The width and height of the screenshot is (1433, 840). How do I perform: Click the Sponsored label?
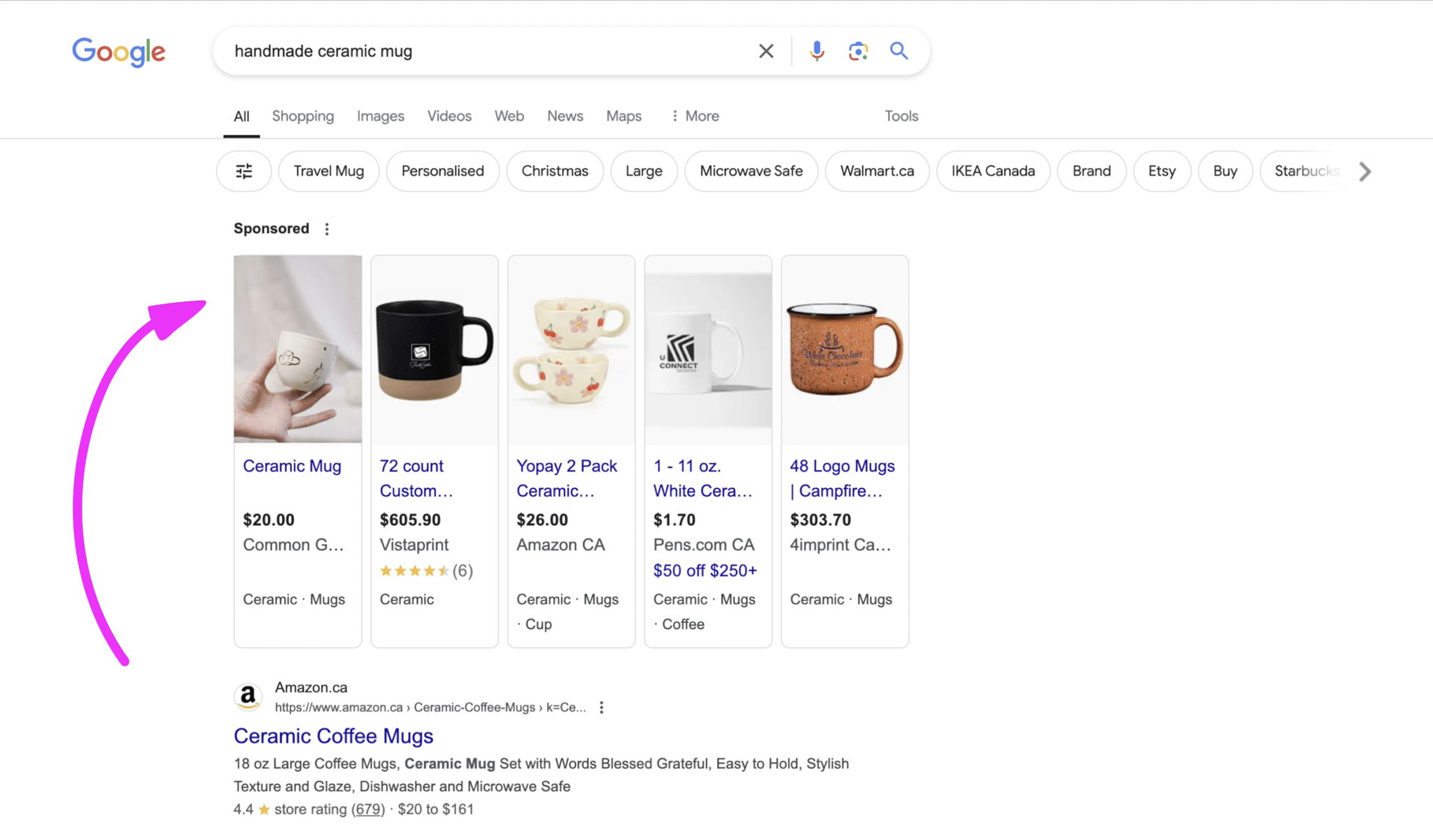pyautogui.click(x=271, y=229)
